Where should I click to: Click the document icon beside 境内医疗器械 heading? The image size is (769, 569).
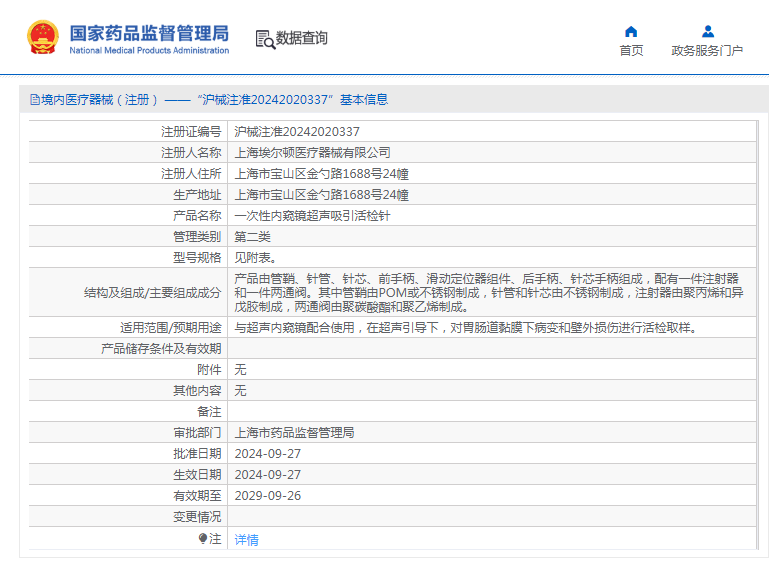tap(34, 100)
